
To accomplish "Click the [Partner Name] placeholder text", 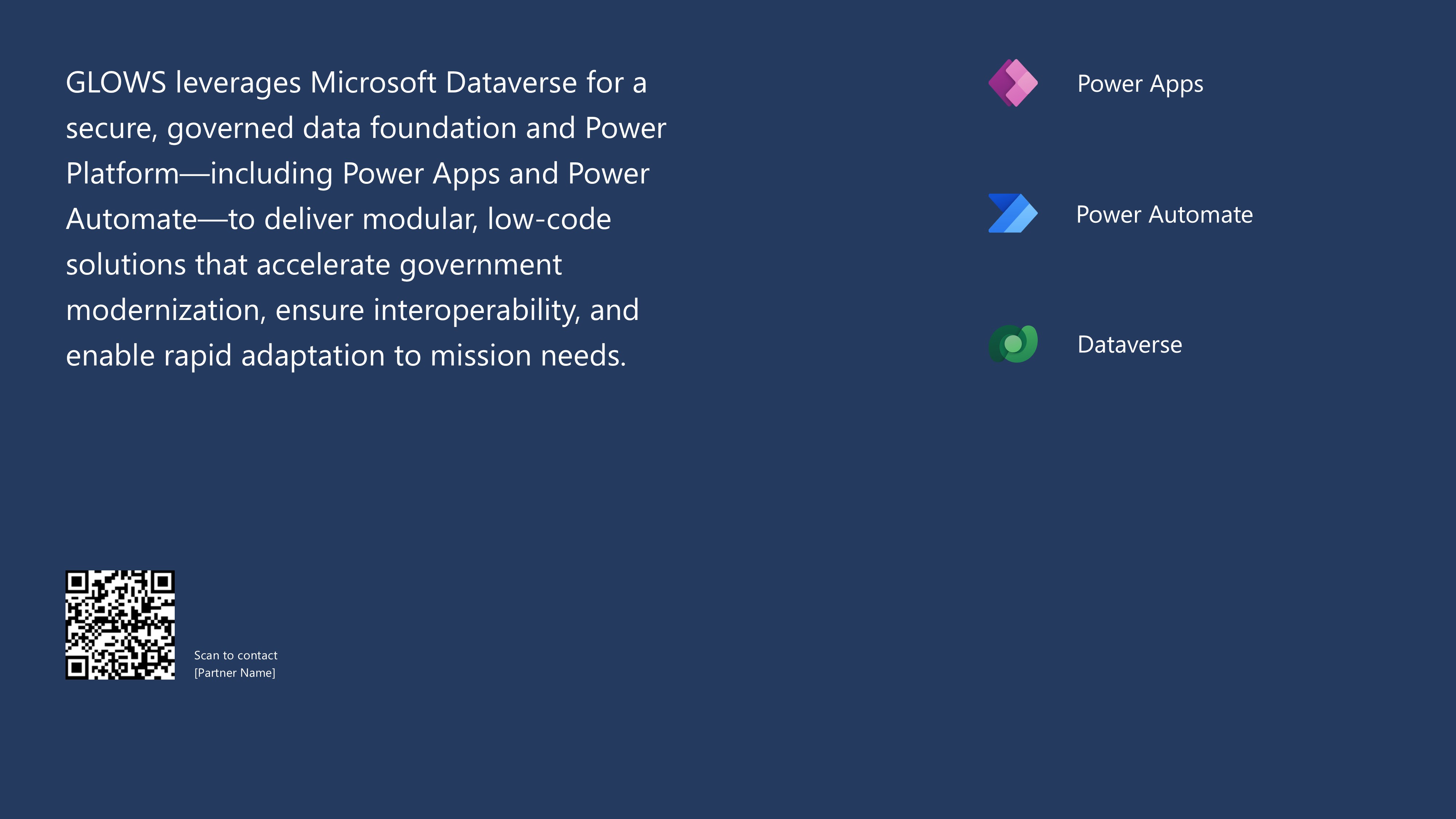I will [234, 673].
